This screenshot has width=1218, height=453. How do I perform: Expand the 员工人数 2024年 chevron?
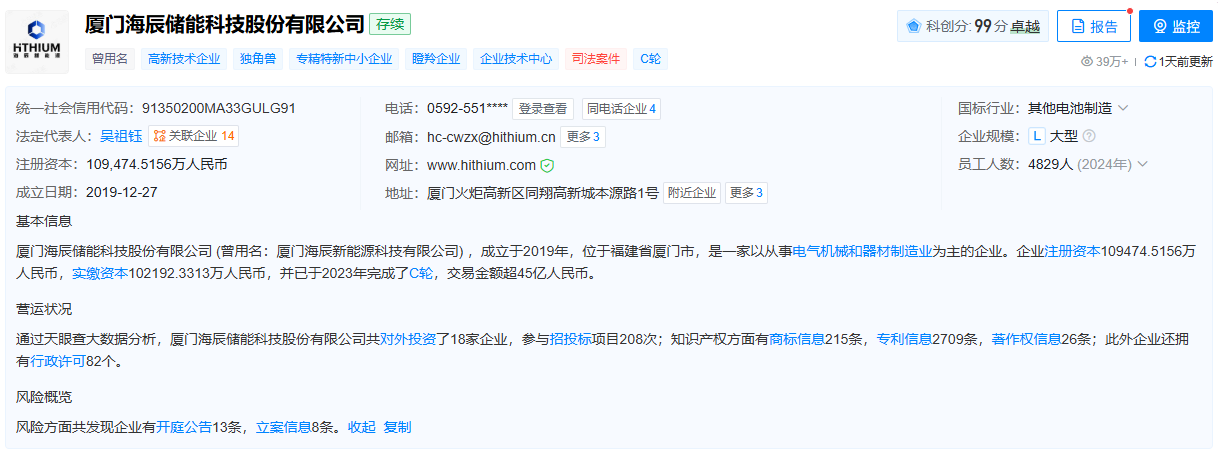coord(1142,164)
